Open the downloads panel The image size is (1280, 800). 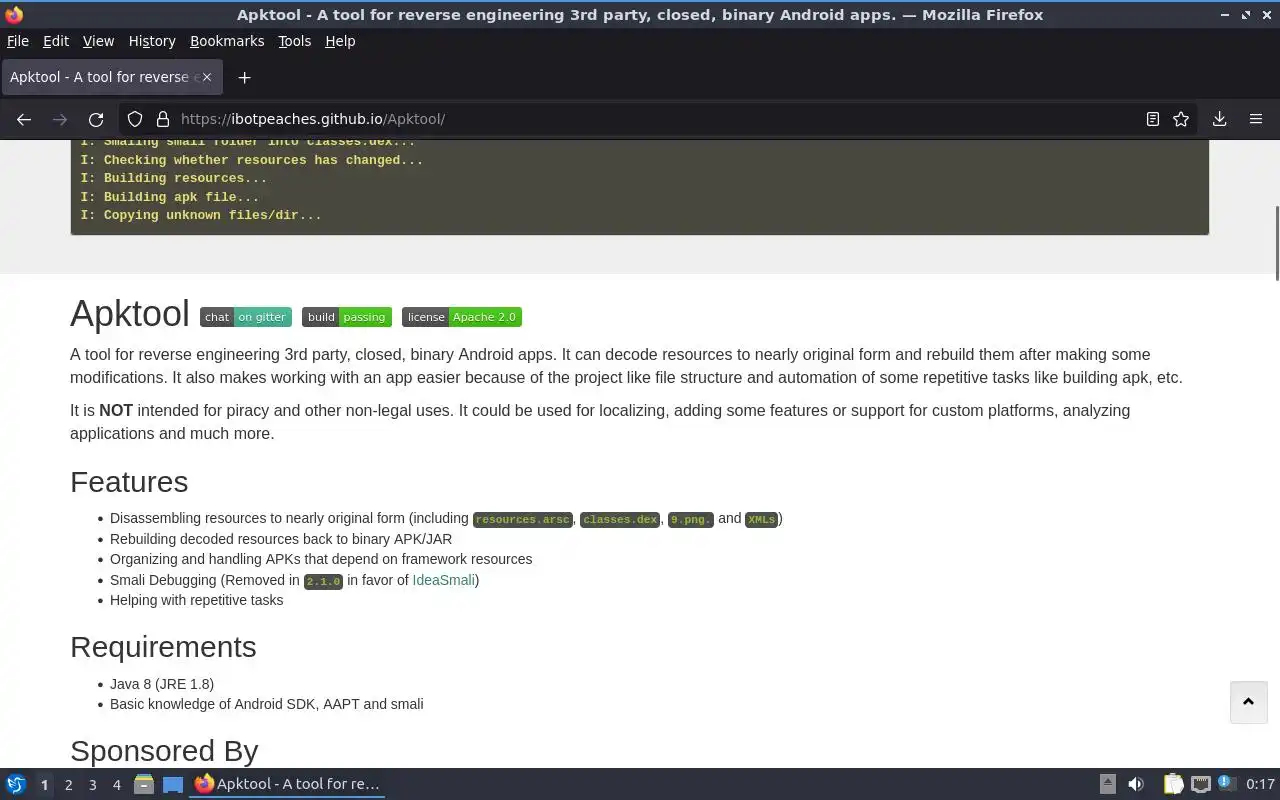click(1220, 119)
